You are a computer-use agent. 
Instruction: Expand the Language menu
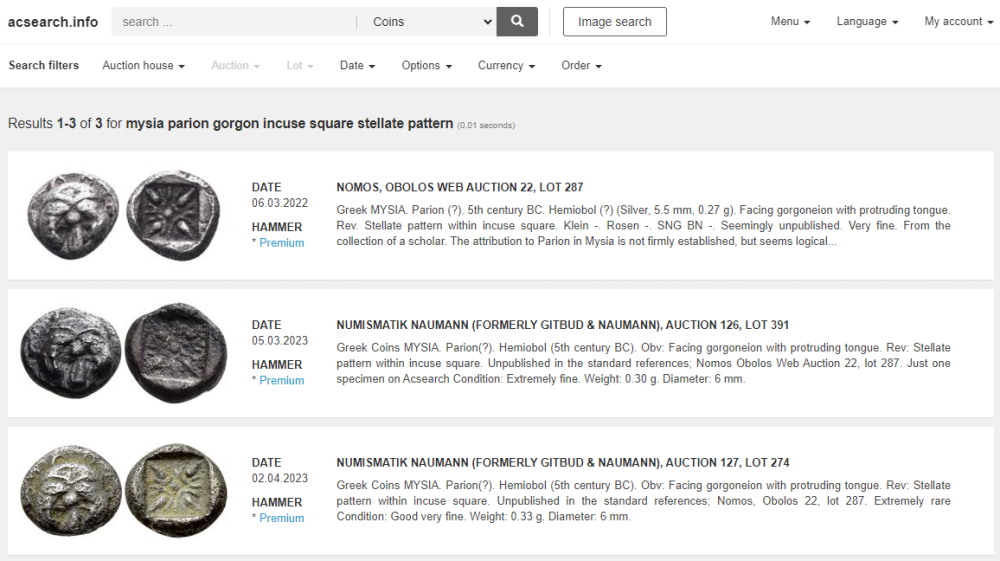coord(867,21)
